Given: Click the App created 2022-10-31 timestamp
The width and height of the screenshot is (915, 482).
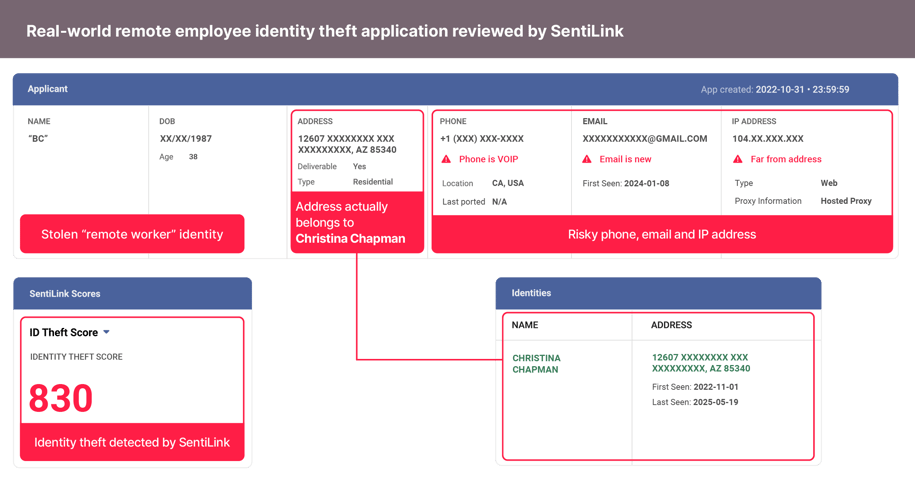Looking at the screenshot, I should pos(802,90).
